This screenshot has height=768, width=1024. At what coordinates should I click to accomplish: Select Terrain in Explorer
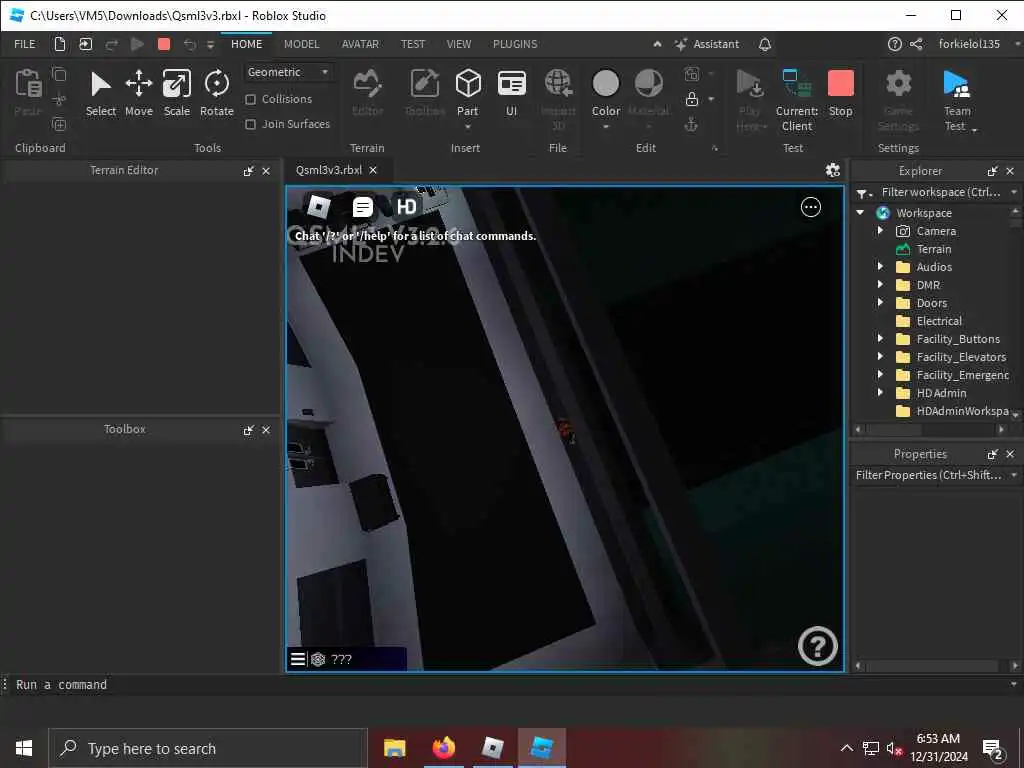(934, 249)
